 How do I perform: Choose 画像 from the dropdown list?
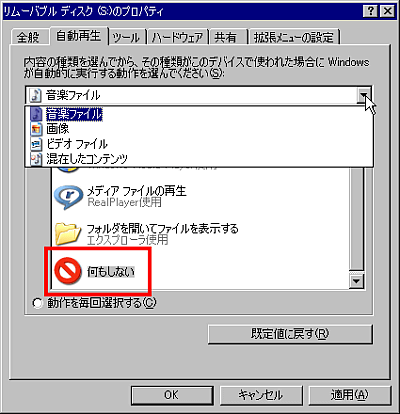pyautogui.click(x=58, y=129)
